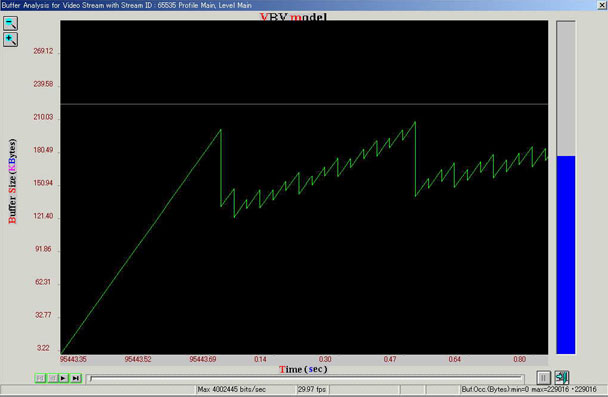Click the first green sawtooth peak
608x397 pixels.
tap(221, 129)
